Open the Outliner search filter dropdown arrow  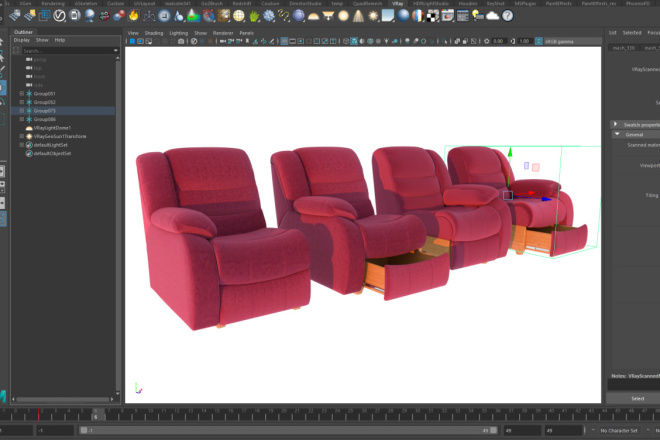pyautogui.click(x=116, y=51)
